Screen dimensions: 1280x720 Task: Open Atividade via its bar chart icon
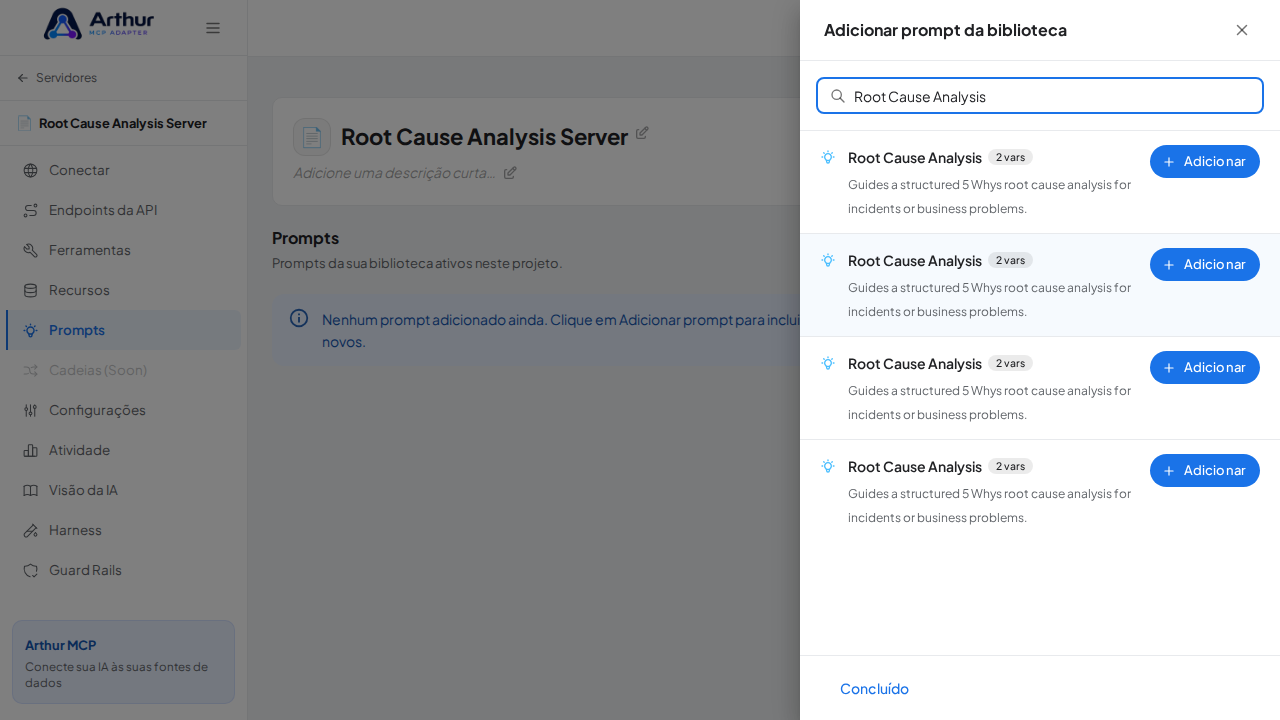point(30,450)
